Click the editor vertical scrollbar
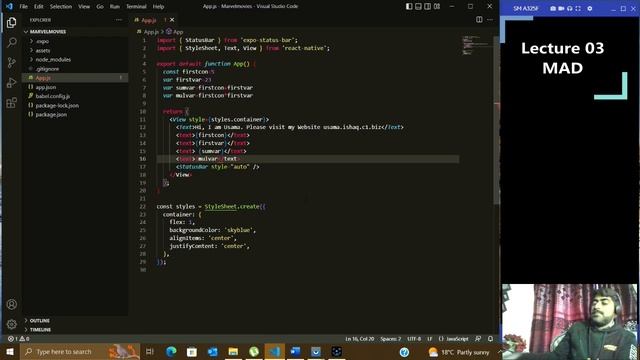 tap(497, 119)
